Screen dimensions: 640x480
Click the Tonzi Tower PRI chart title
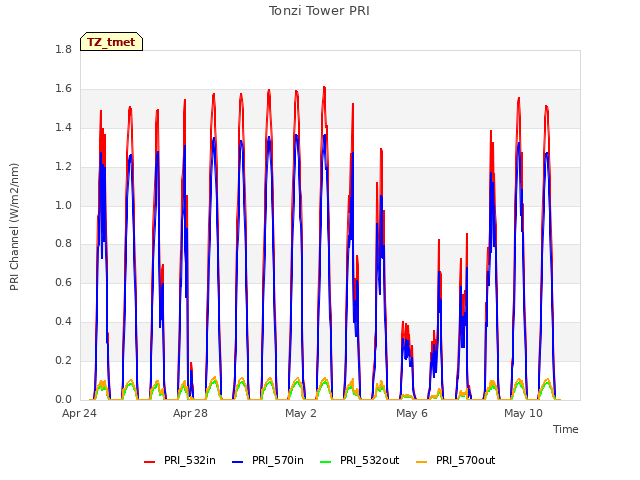coord(319,11)
